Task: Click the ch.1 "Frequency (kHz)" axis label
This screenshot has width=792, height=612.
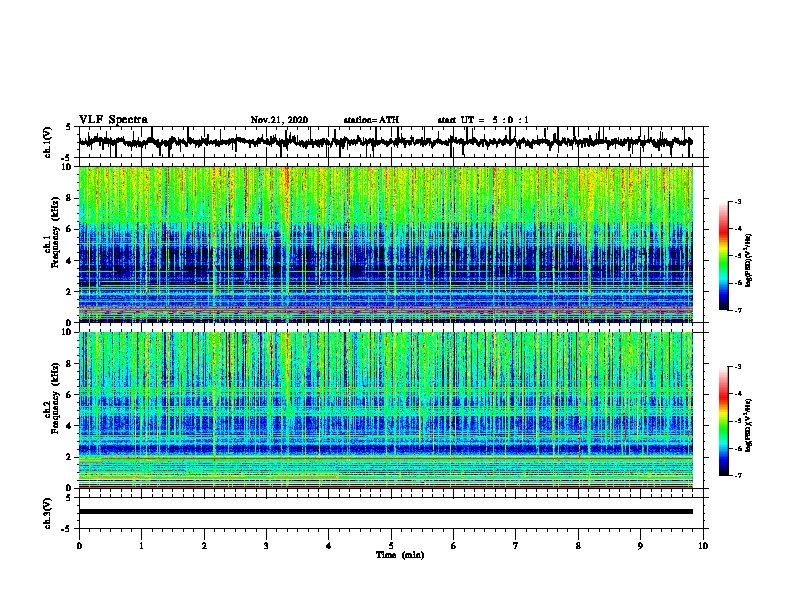Action: click(x=56, y=232)
